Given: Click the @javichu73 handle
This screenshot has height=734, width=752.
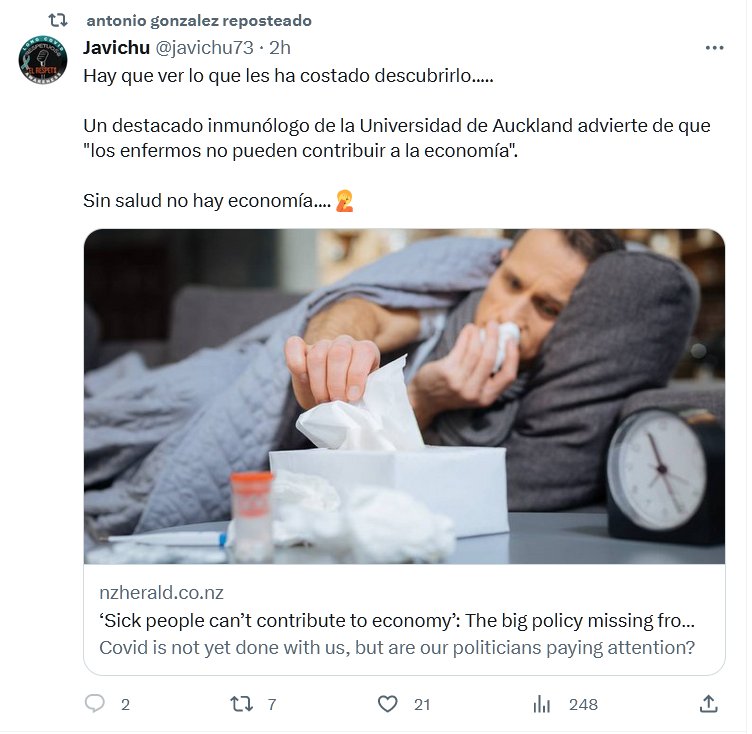Looking at the screenshot, I should tap(205, 47).
